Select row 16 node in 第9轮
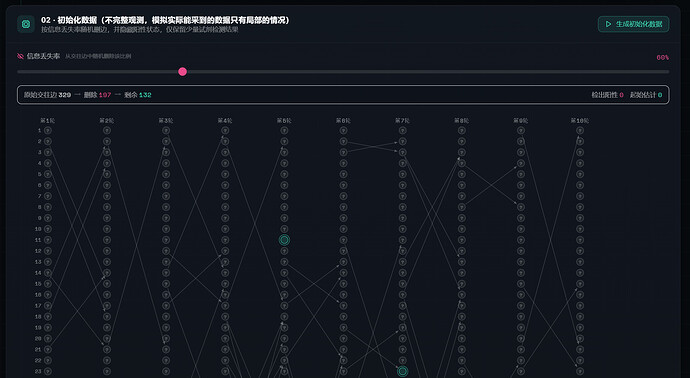Screen dimensions: 690x378 (521, 295)
